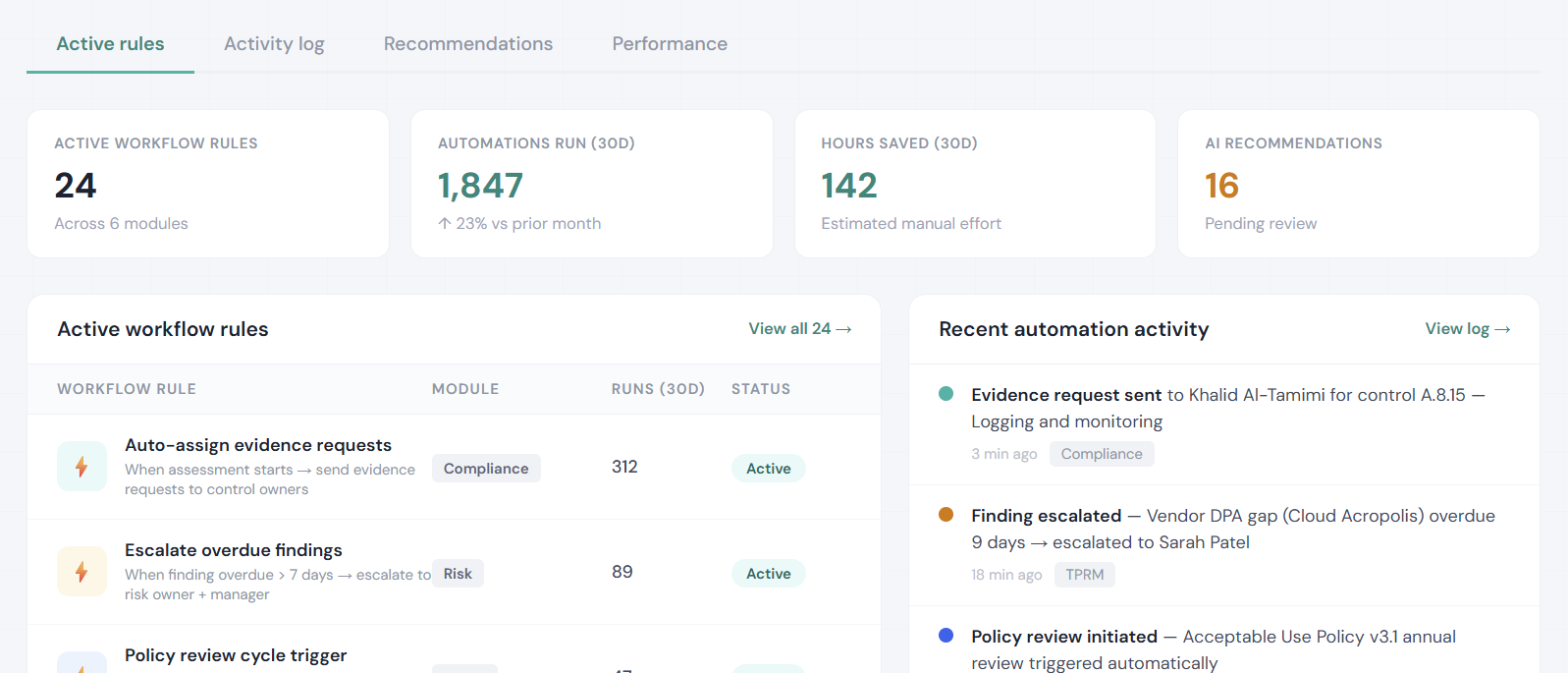Click the Pending review text
Viewport: 1568px width, 673px height.
1261,224
